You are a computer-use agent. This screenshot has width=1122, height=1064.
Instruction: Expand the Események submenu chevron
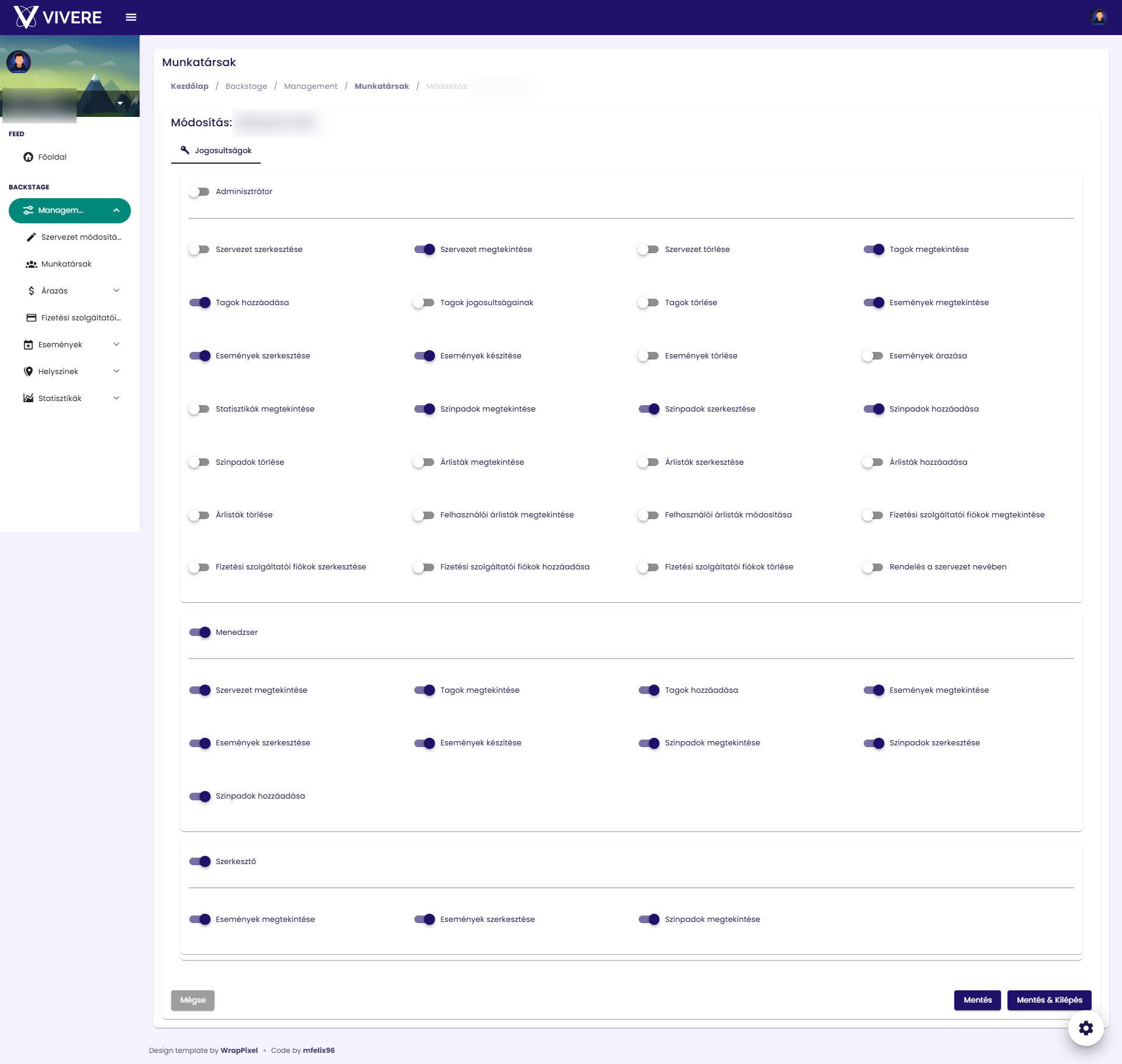(116, 344)
